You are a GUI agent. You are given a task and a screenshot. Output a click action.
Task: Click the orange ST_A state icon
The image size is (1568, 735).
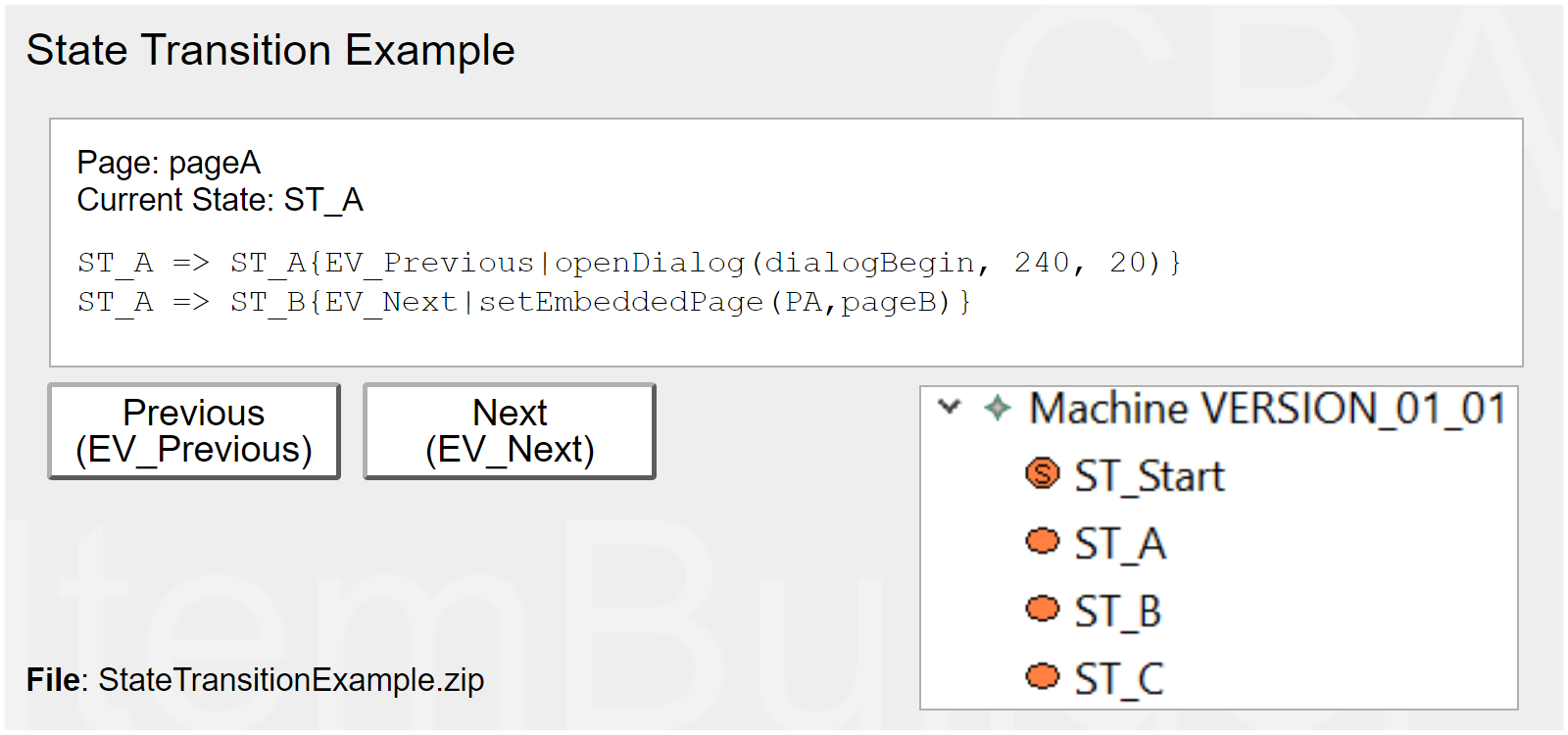(x=1042, y=542)
